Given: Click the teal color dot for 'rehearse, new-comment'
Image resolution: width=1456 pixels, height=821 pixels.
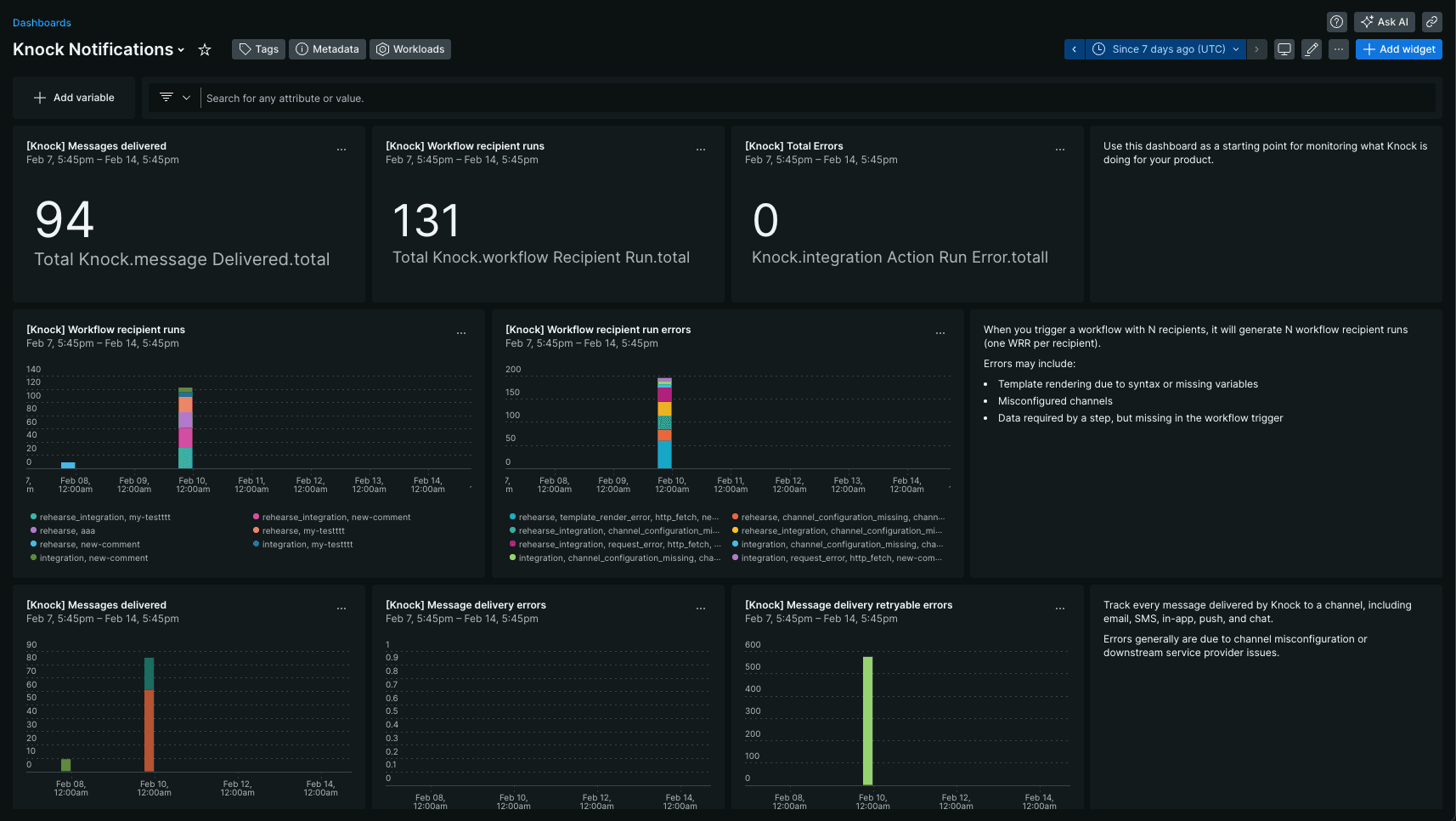Looking at the screenshot, I should (33, 544).
